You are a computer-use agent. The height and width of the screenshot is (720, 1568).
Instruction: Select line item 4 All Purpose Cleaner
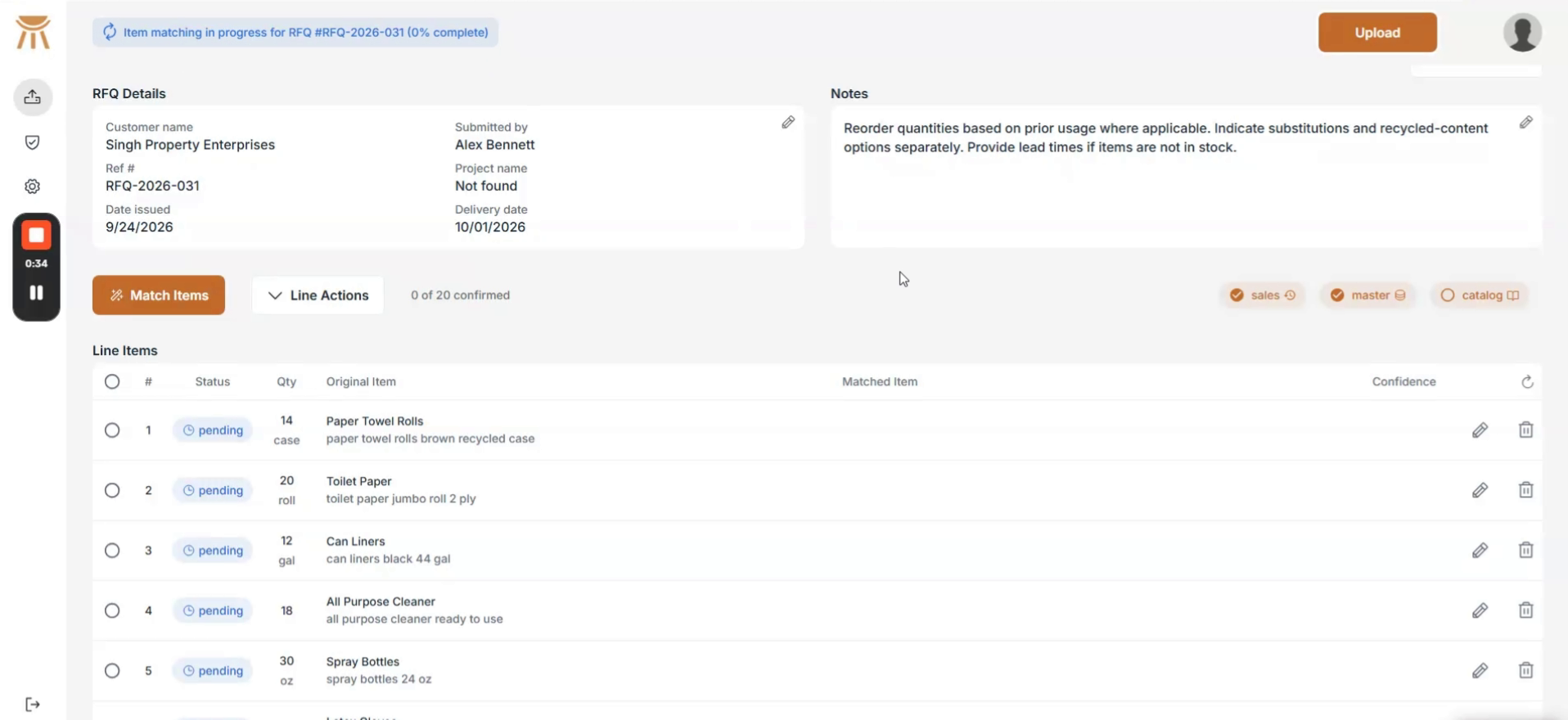pos(112,610)
